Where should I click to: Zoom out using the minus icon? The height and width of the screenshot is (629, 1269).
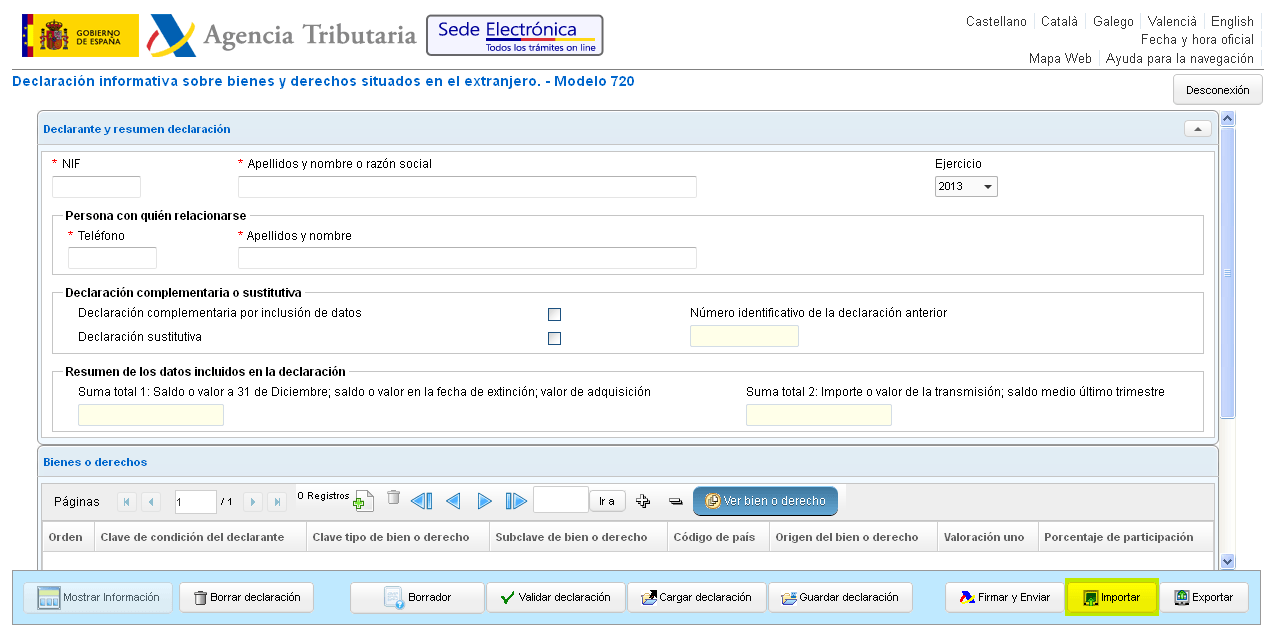pos(676,500)
